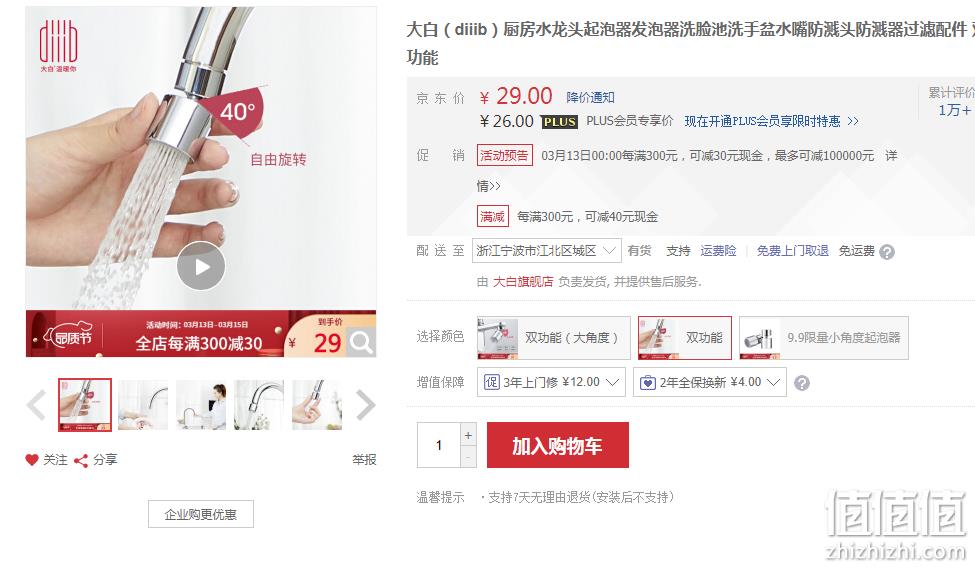This screenshot has width=975, height=569.
Task: Click the 企业购更优惠 button
Action: (x=201, y=514)
